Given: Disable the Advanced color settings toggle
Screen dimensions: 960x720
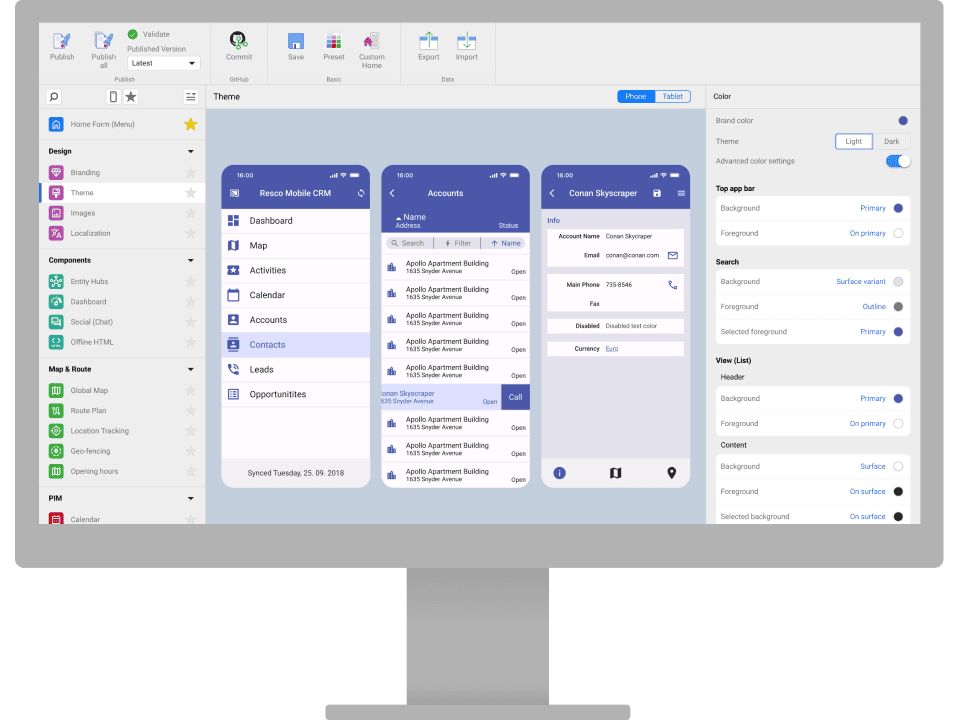Looking at the screenshot, I should click(897, 160).
